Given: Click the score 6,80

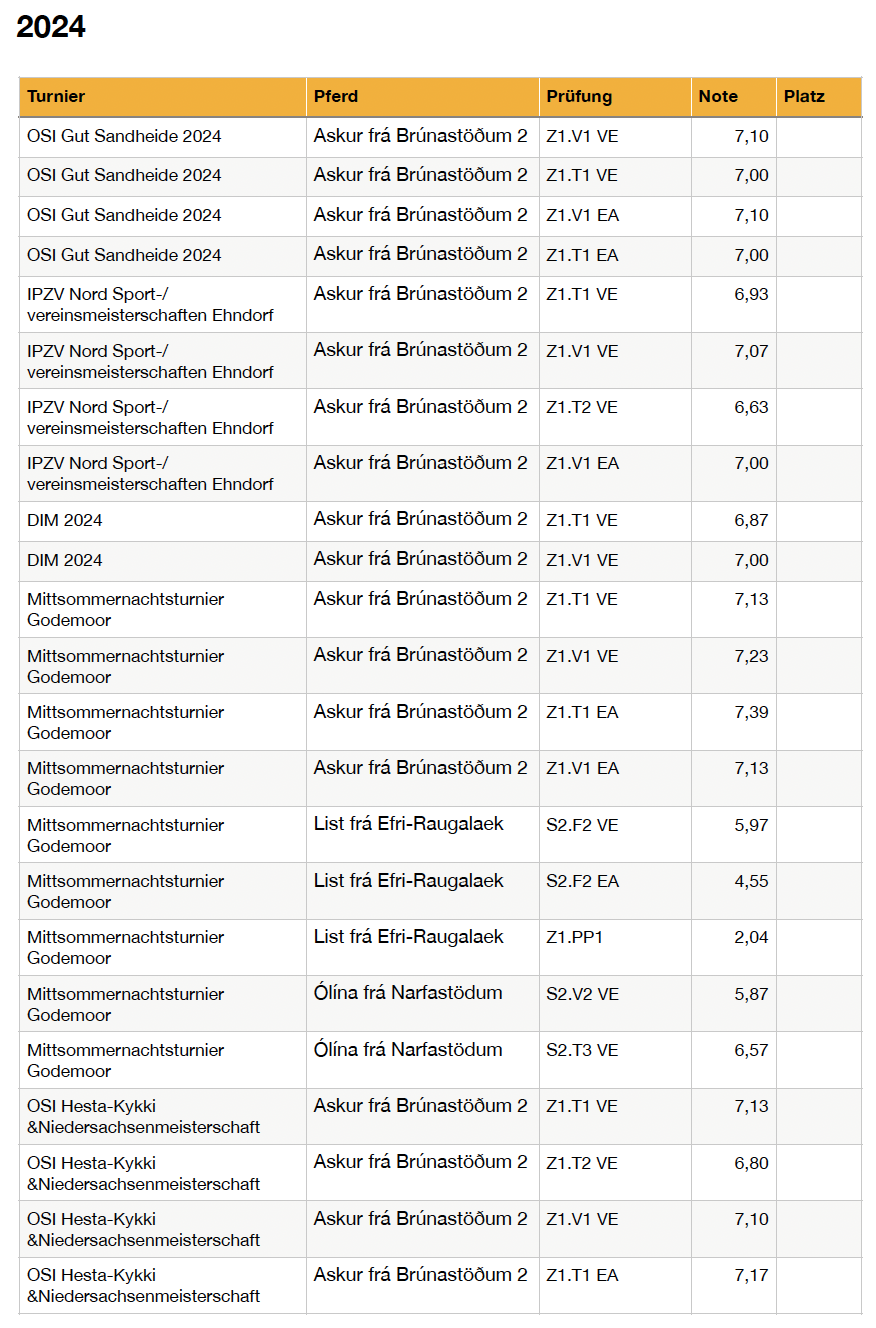Looking at the screenshot, I should pyautogui.click(x=751, y=1164).
